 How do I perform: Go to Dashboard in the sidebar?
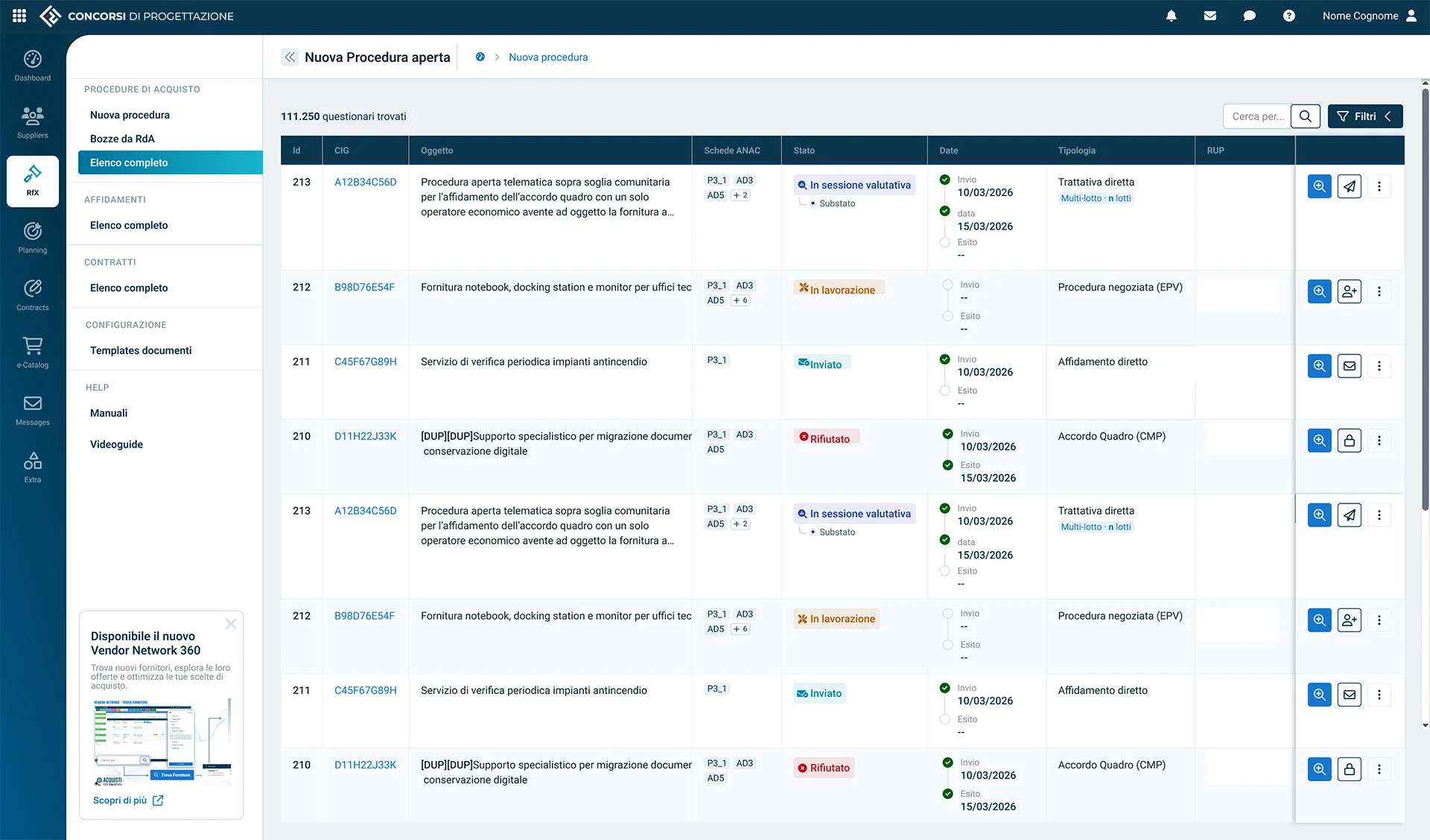[x=33, y=66]
